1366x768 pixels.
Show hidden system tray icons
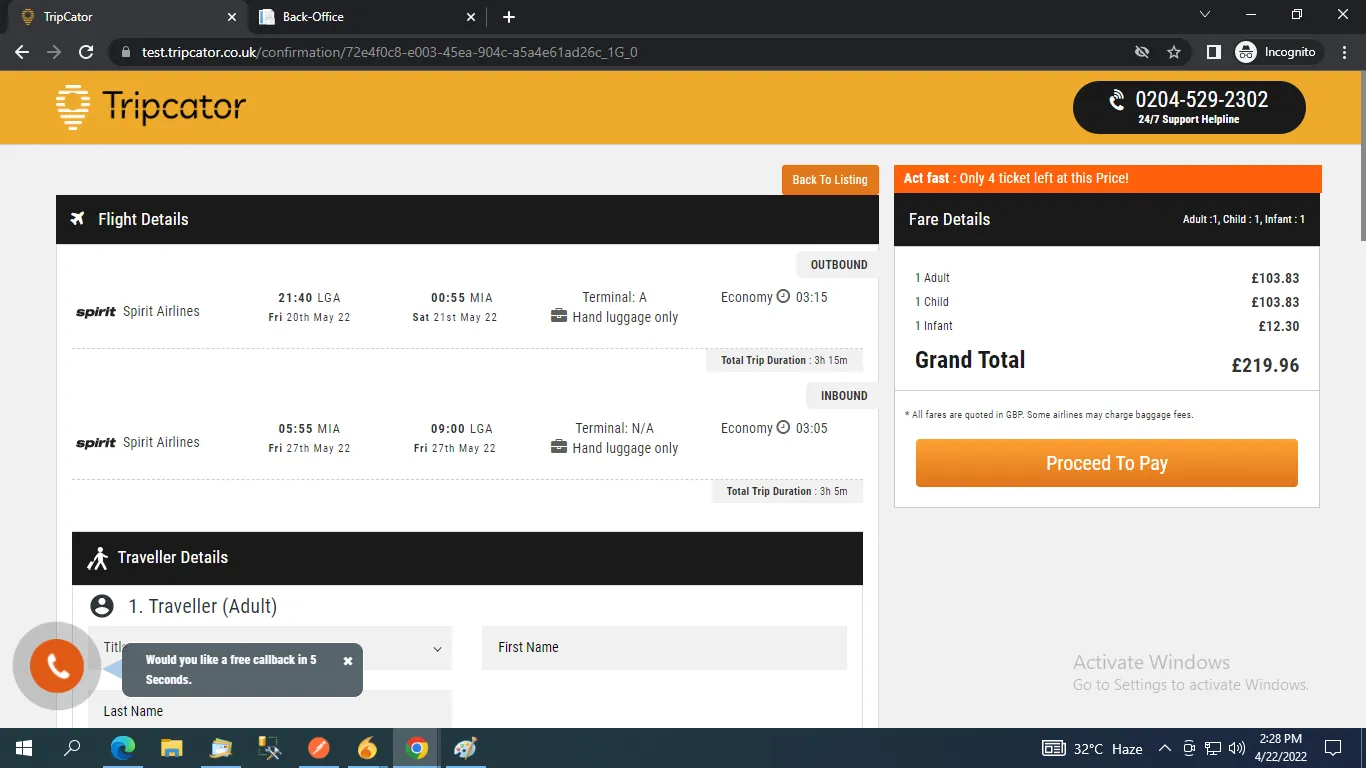1164,748
